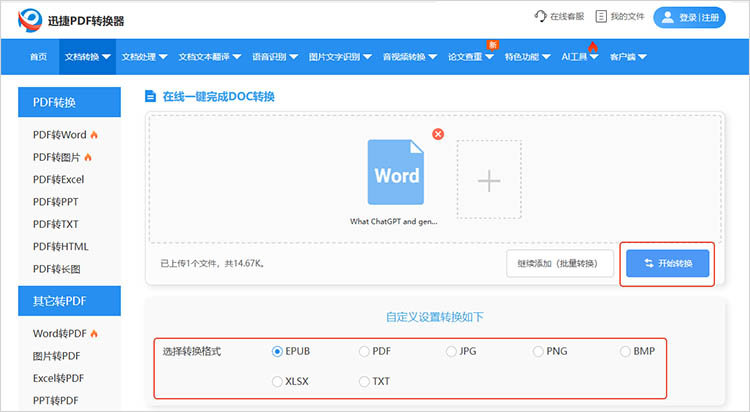This screenshot has width=750, height=412.
Task: Open the 文档处理 menu label
Action: [x=139, y=57]
